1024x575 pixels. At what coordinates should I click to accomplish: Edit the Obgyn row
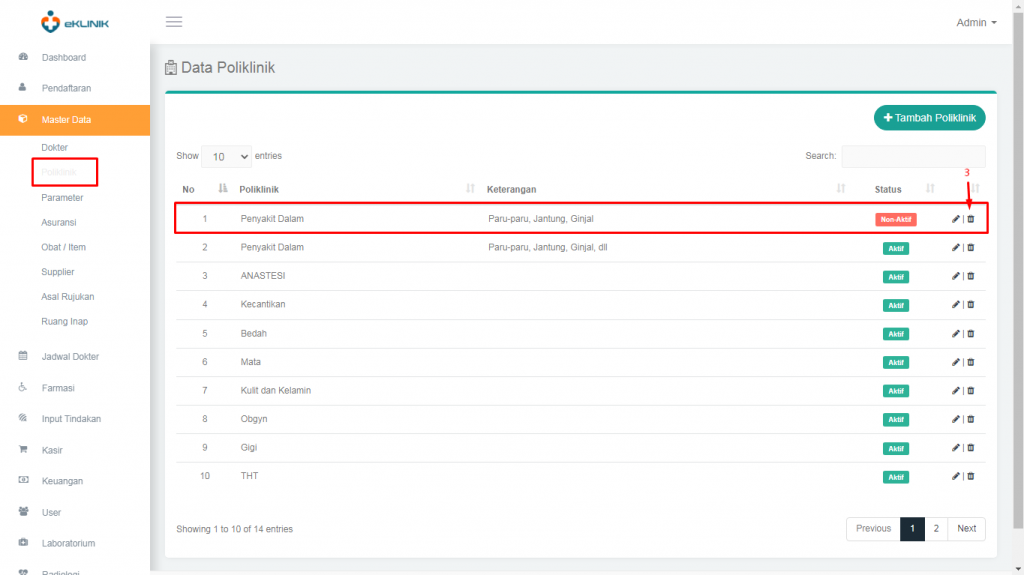tap(955, 419)
